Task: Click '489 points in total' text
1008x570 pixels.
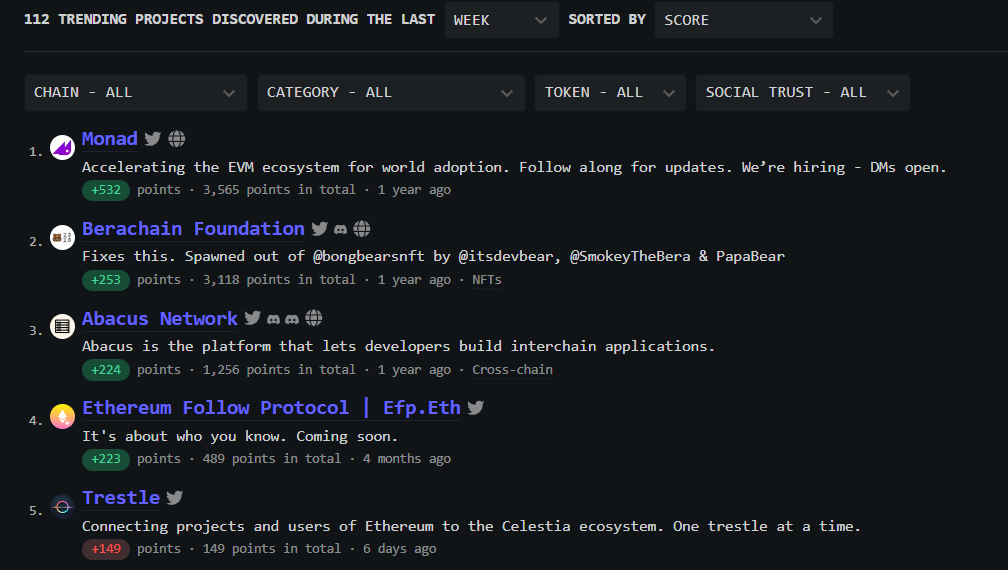Action: [x=272, y=459]
